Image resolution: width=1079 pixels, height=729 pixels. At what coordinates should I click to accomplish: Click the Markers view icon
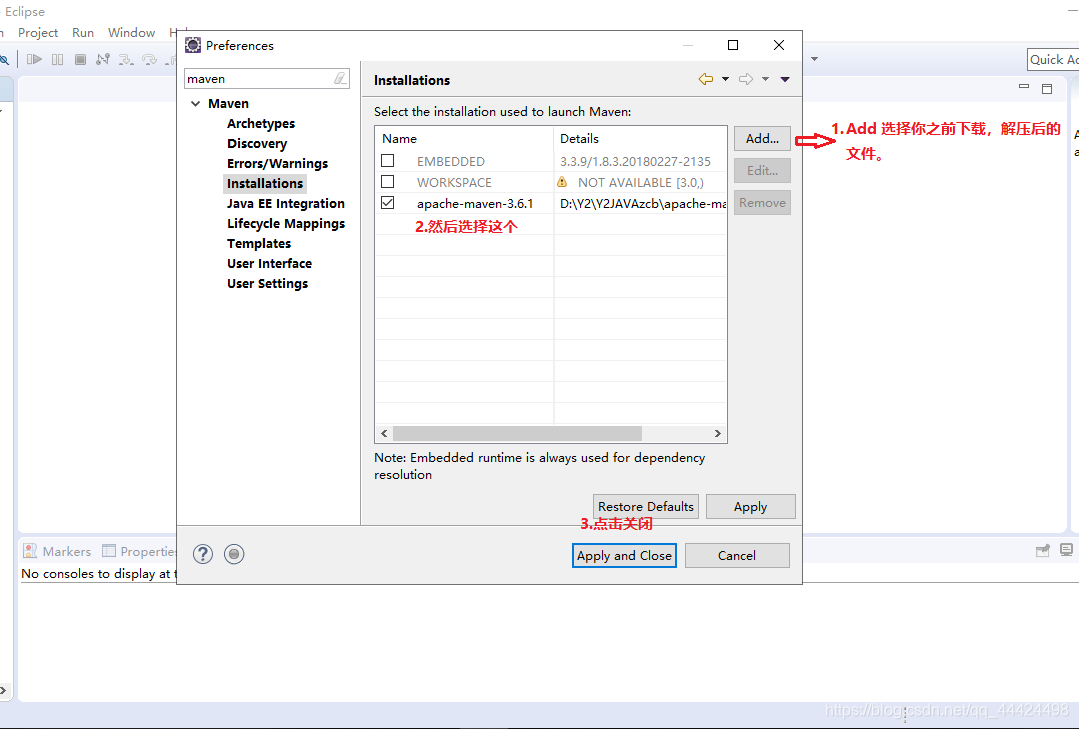tap(30, 551)
